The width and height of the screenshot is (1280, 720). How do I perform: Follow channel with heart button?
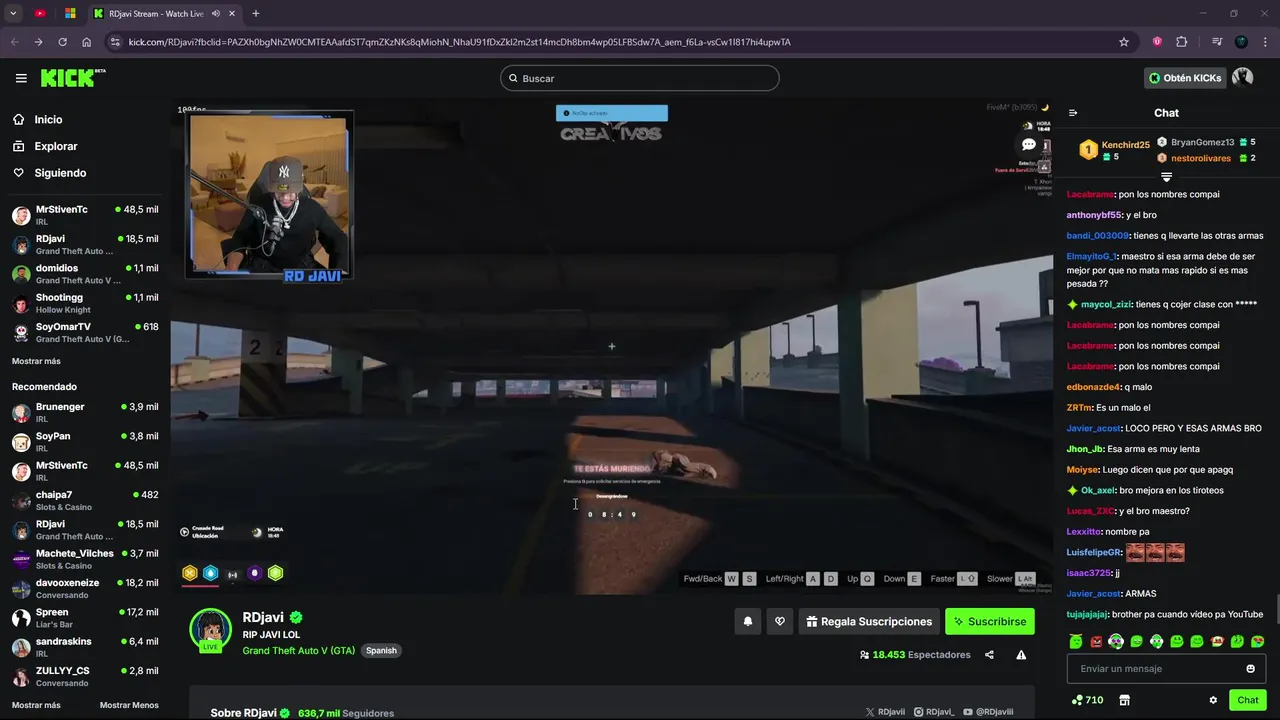point(780,621)
